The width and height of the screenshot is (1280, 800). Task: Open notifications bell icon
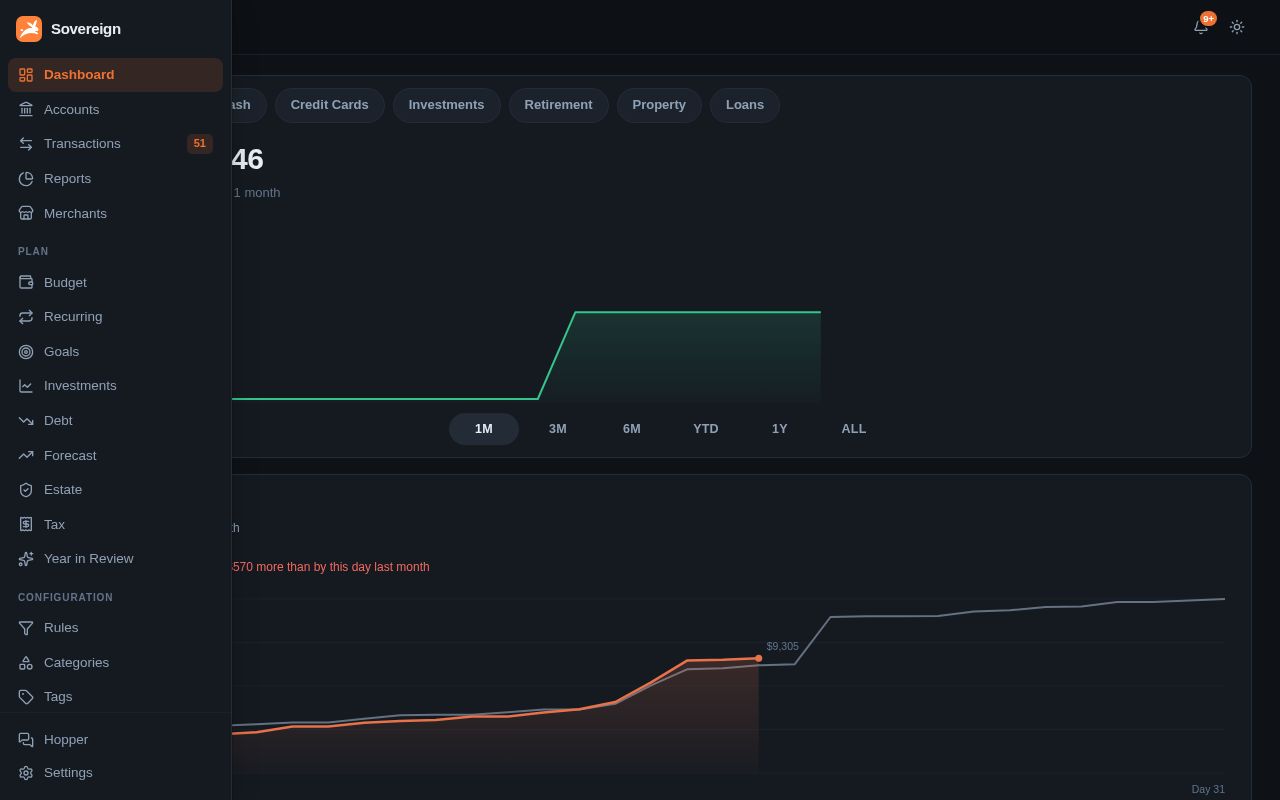[1201, 27]
